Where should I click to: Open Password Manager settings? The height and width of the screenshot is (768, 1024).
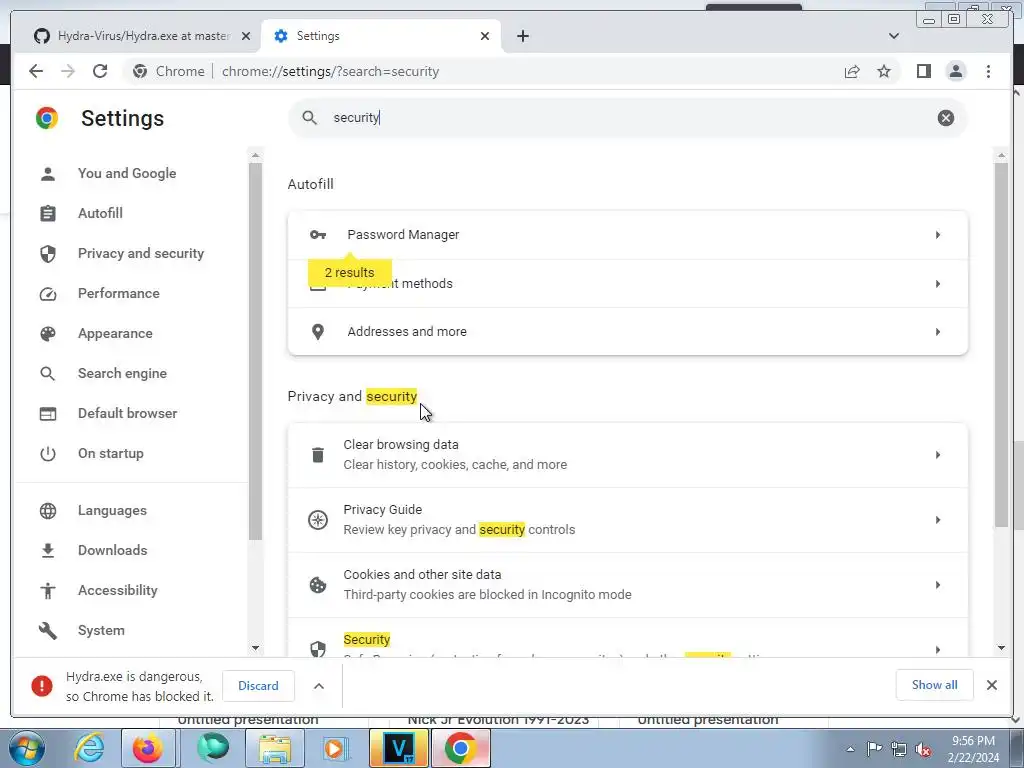pos(628,234)
